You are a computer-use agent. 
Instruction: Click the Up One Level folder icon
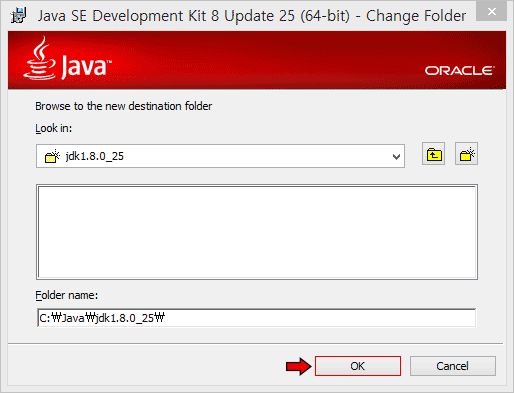coord(433,154)
